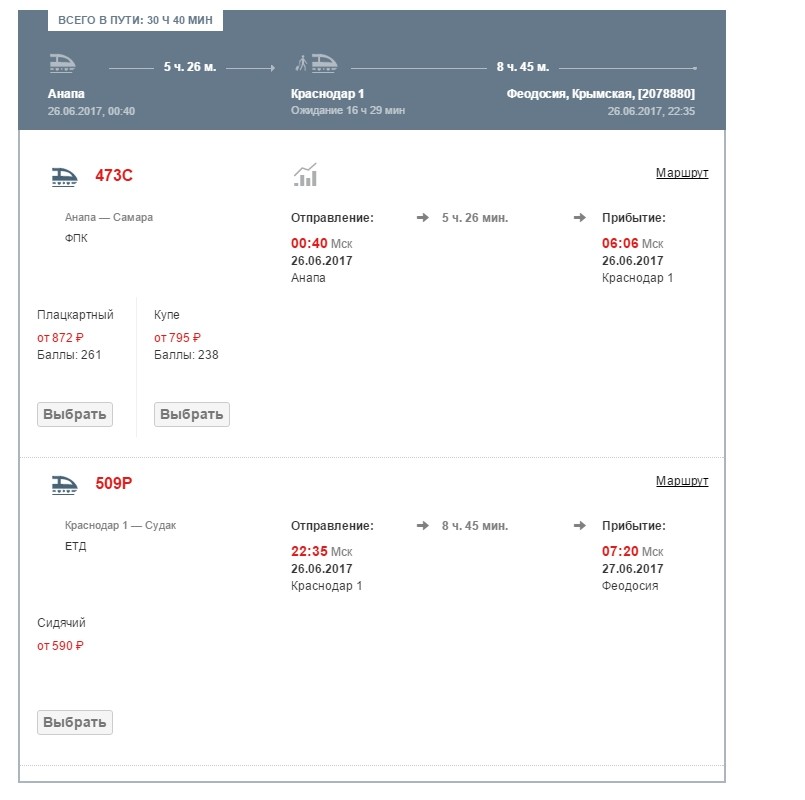Click train number 473С

click(114, 176)
